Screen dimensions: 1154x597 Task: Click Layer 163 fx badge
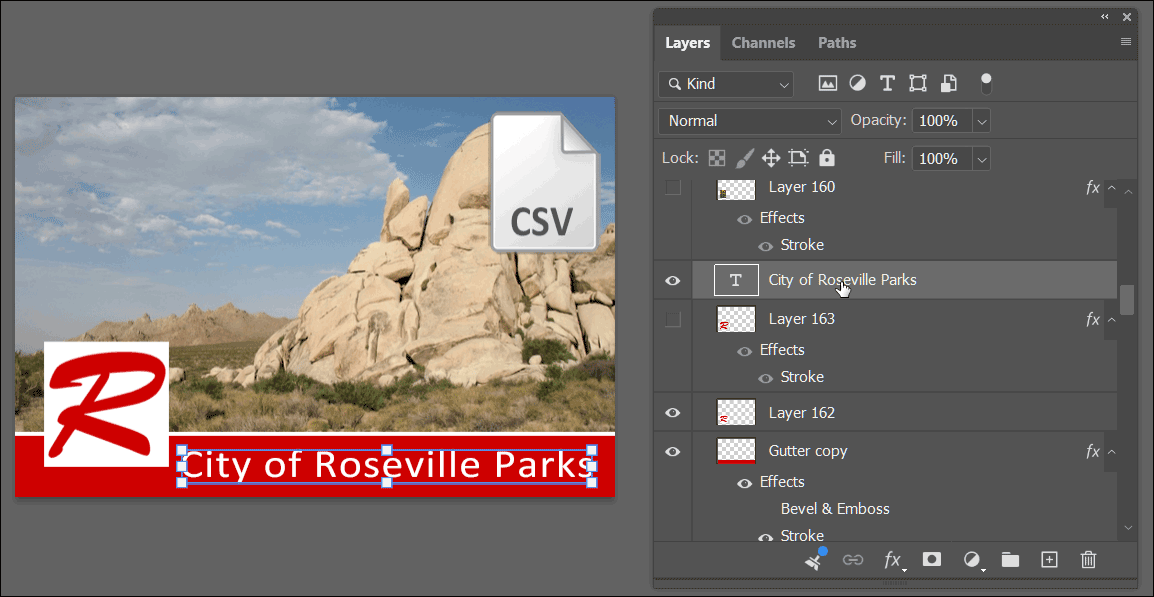(x=1093, y=319)
